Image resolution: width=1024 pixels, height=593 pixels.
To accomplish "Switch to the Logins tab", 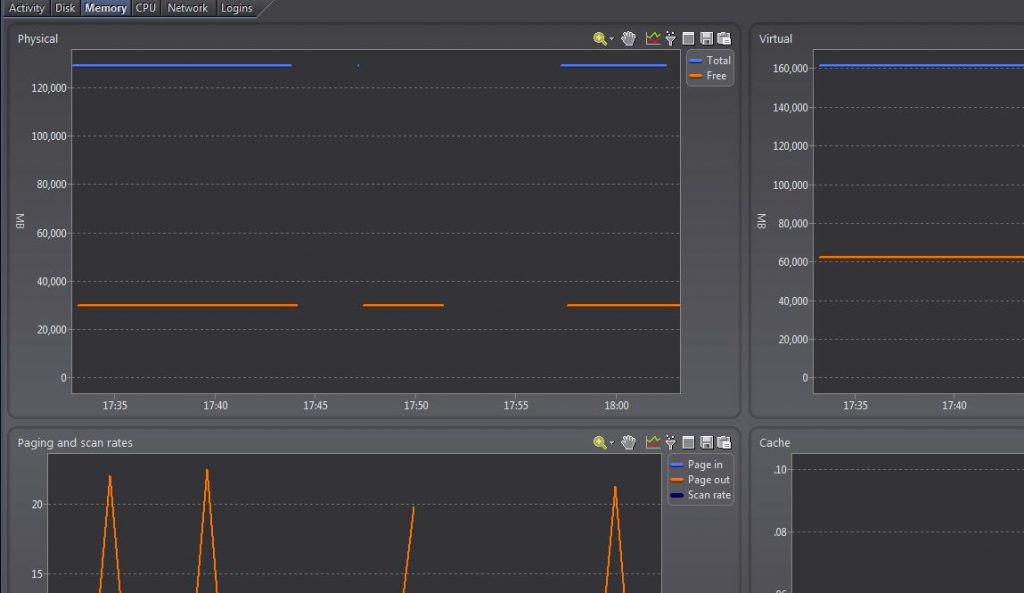I will [236, 8].
